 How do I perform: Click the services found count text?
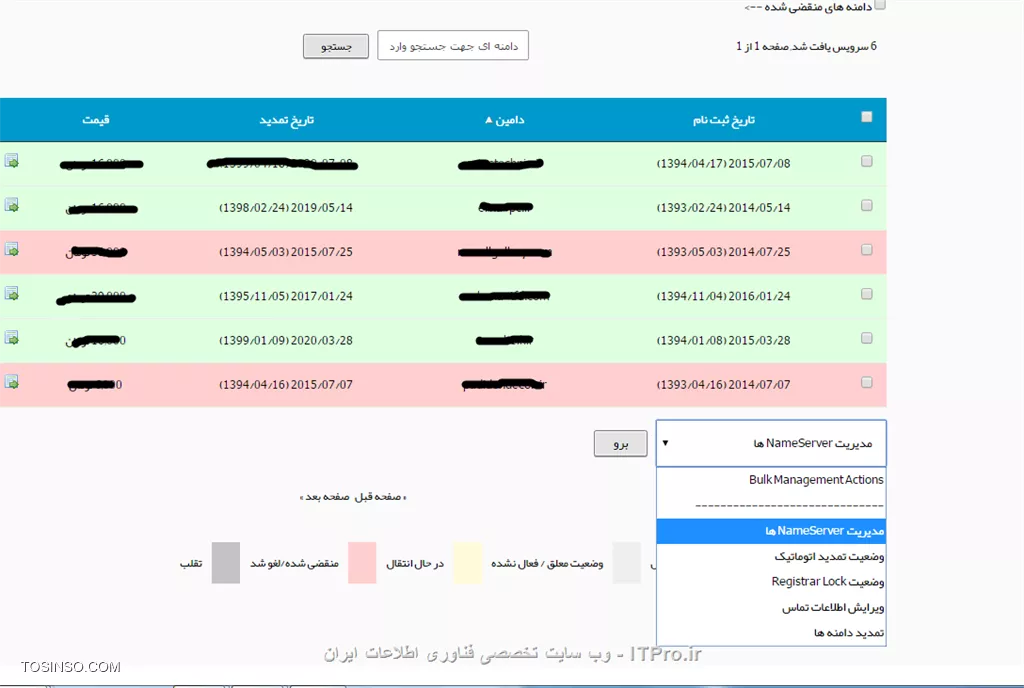coord(807,46)
